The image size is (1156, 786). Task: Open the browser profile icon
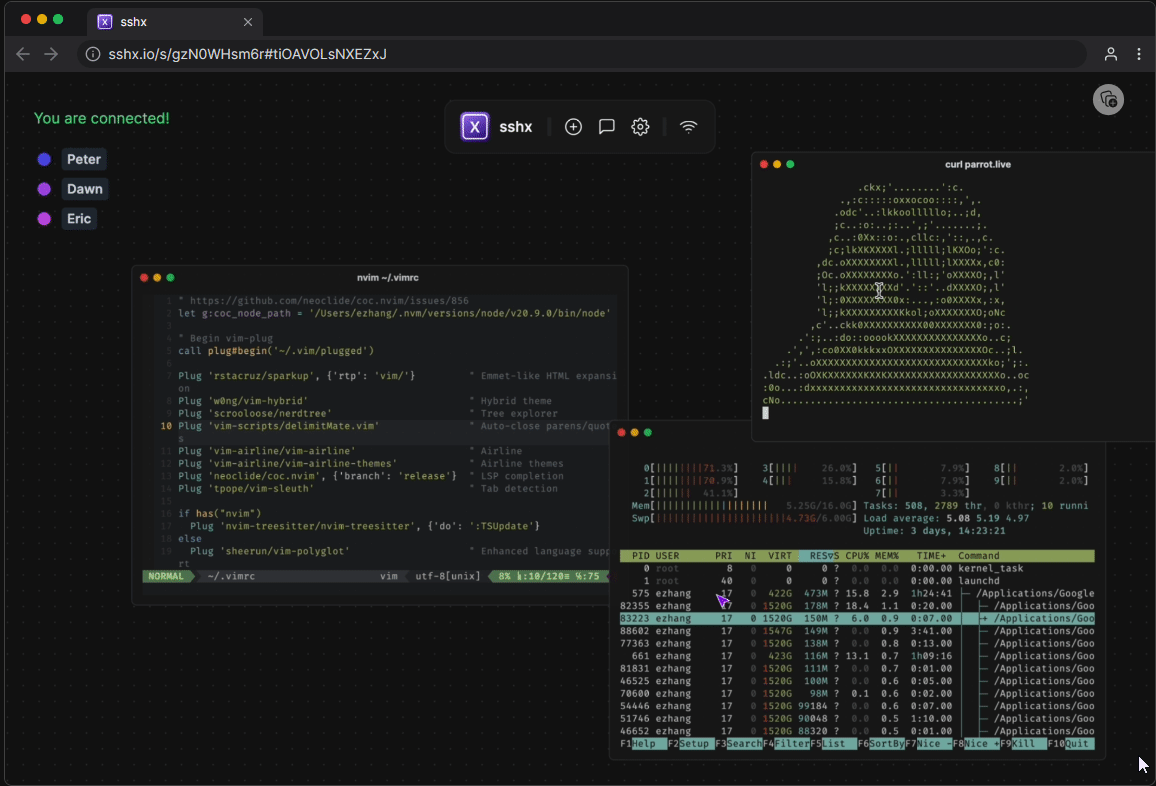(1110, 54)
